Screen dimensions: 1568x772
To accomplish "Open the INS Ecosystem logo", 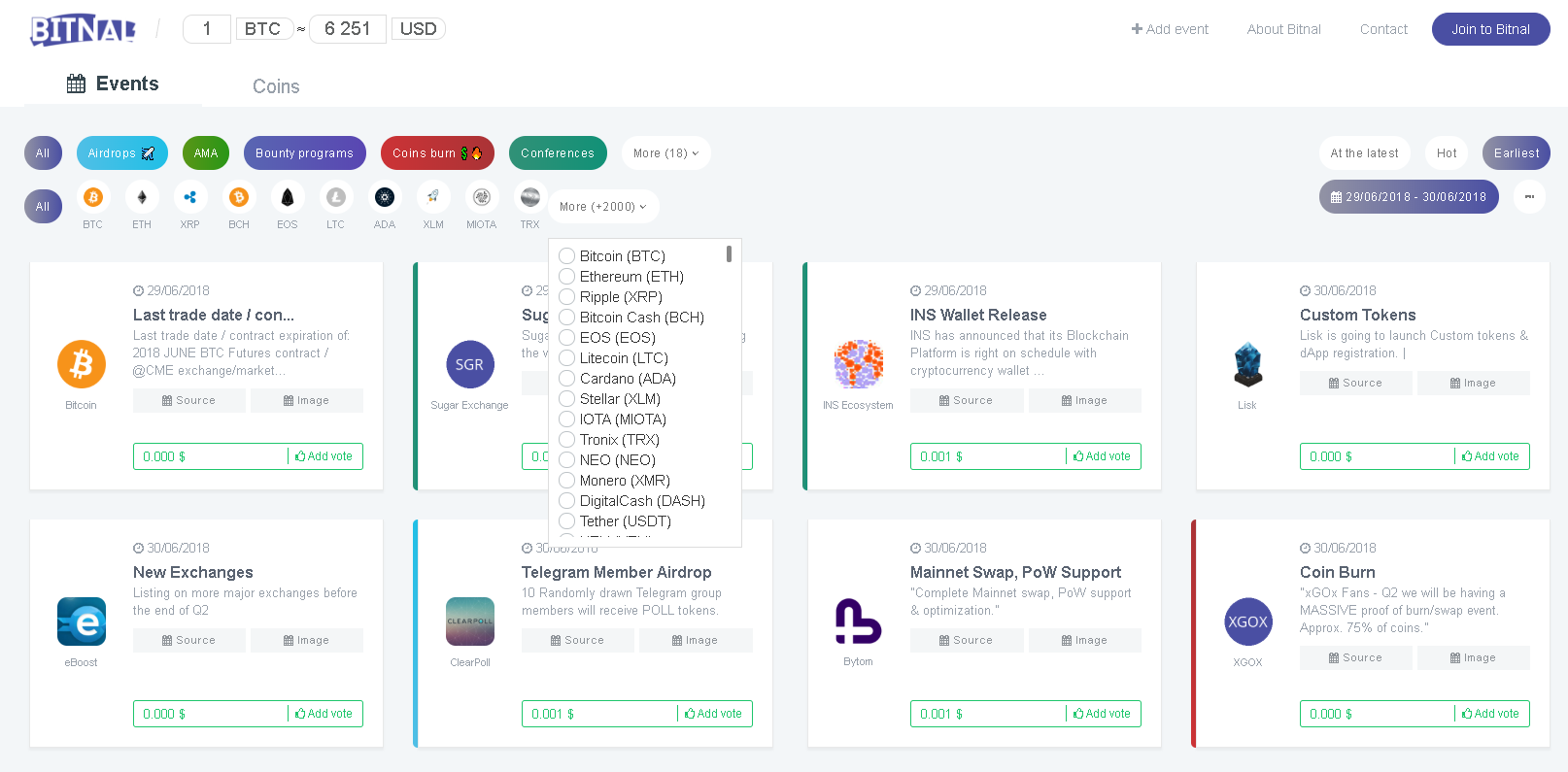I will pyautogui.click(x=859, y=364).
